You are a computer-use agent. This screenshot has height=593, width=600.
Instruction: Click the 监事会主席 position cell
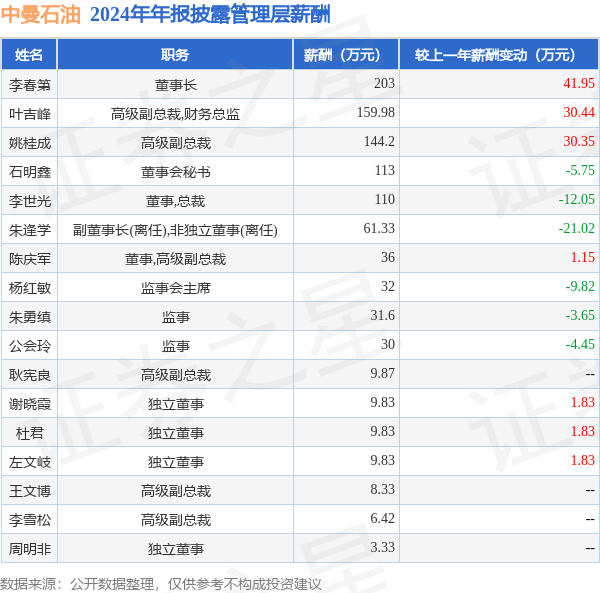tap(176, 288)
